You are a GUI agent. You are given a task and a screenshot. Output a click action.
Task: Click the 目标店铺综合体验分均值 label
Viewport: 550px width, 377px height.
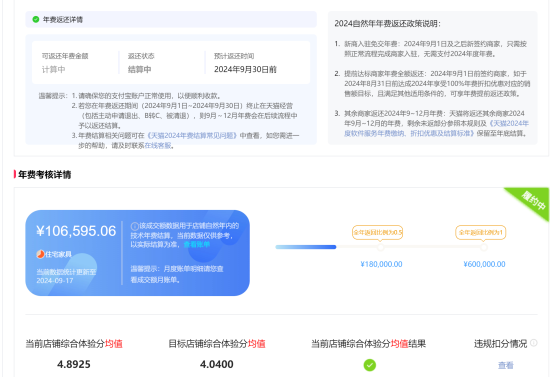pos(217,344)
